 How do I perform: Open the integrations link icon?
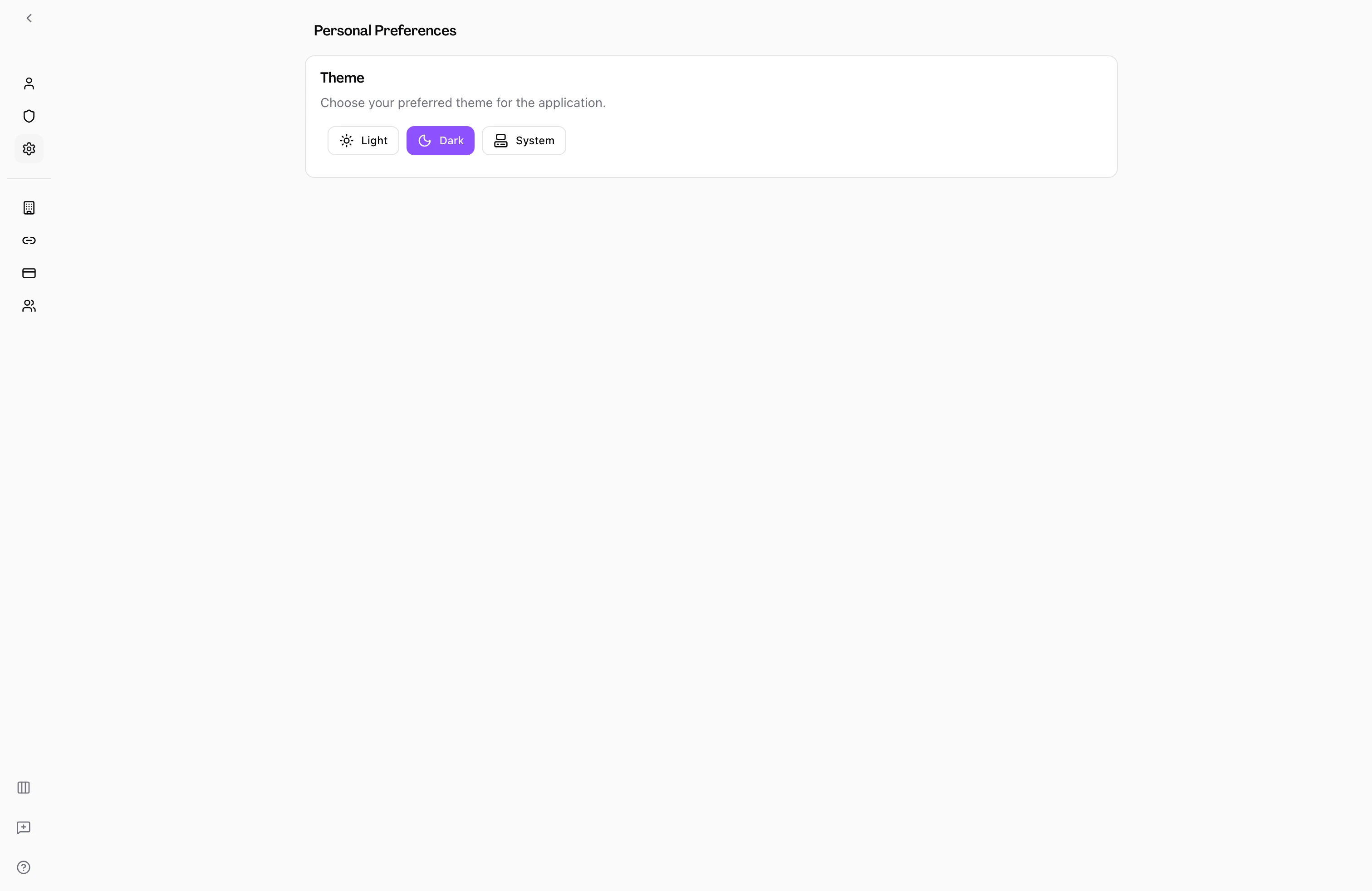coord(29,240)
